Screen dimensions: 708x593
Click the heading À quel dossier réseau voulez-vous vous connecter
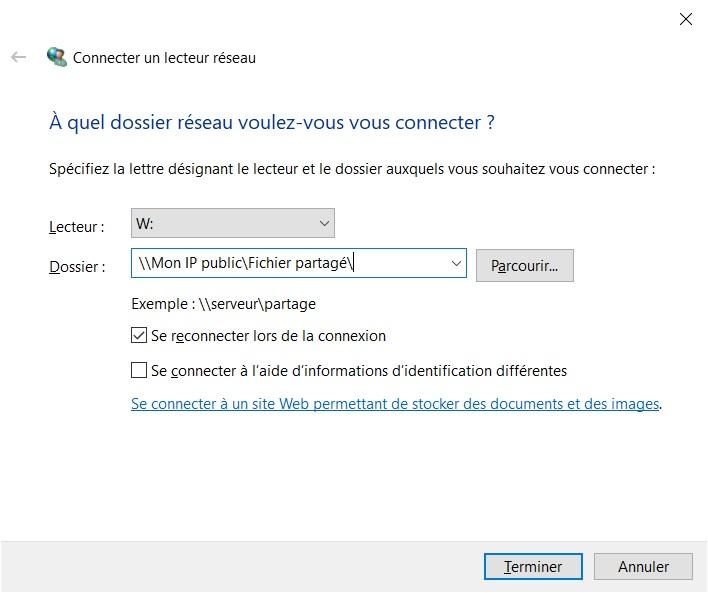point(272,123)
